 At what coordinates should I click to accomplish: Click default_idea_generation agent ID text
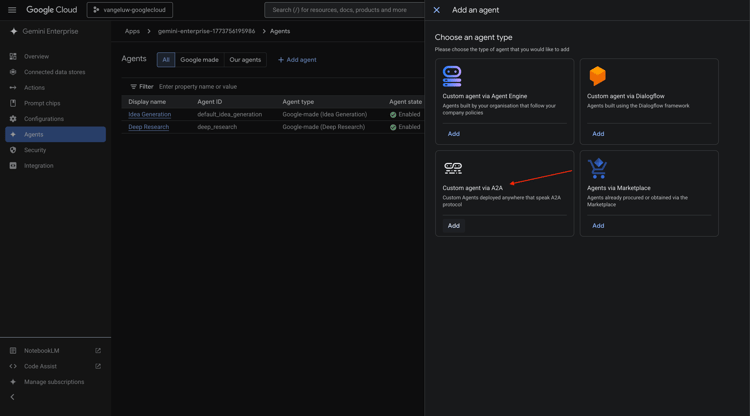(x=230, y=114)
